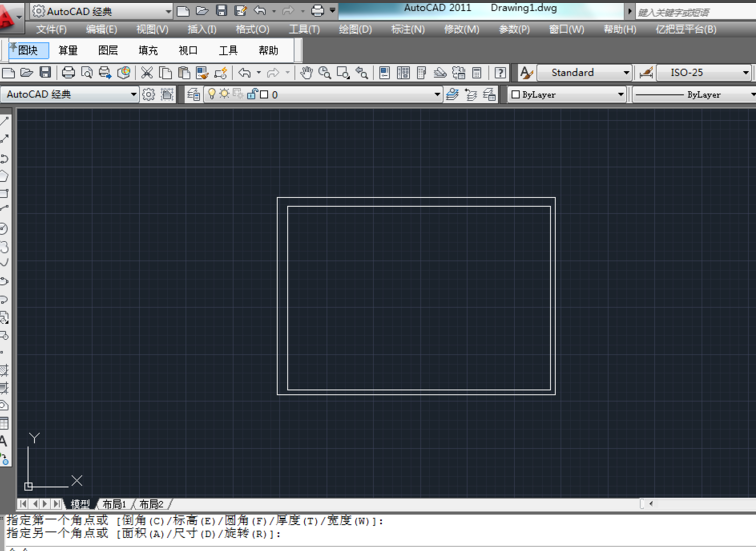Activate the Pan hand tool
756x551 pixels.
pos(306,73)
